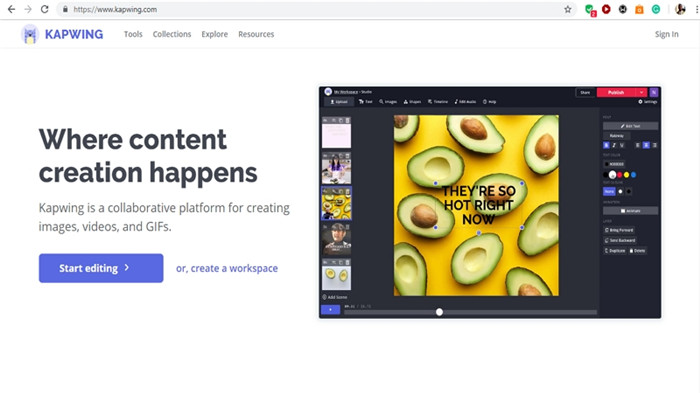Pick the yellow text color swatch
The image size is (700, 393).
tap(626, 175)
